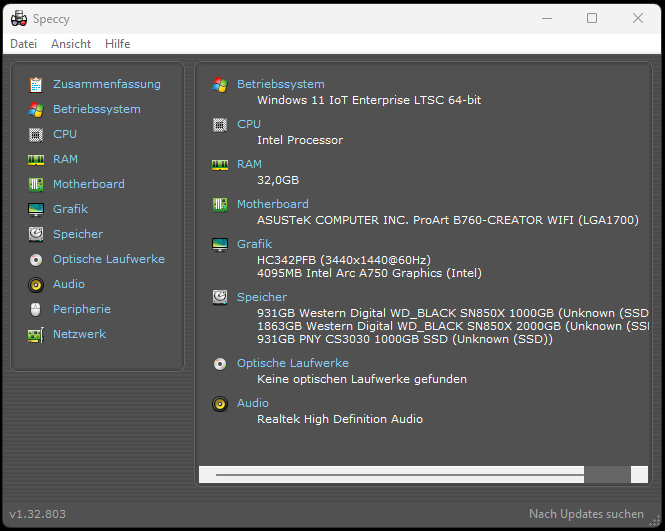The image size is (665, 531).
Task: Open the Datei menu
Action: click(23, 44)
